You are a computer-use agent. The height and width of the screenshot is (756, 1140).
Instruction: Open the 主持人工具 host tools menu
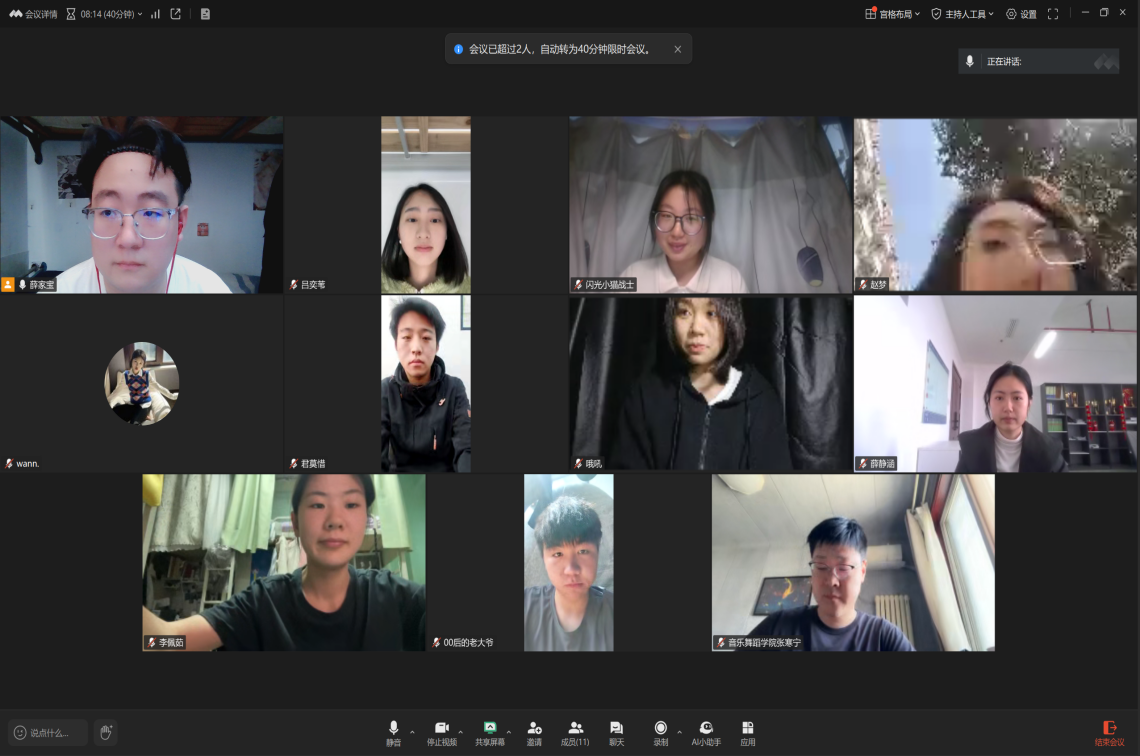click(962, 14)
